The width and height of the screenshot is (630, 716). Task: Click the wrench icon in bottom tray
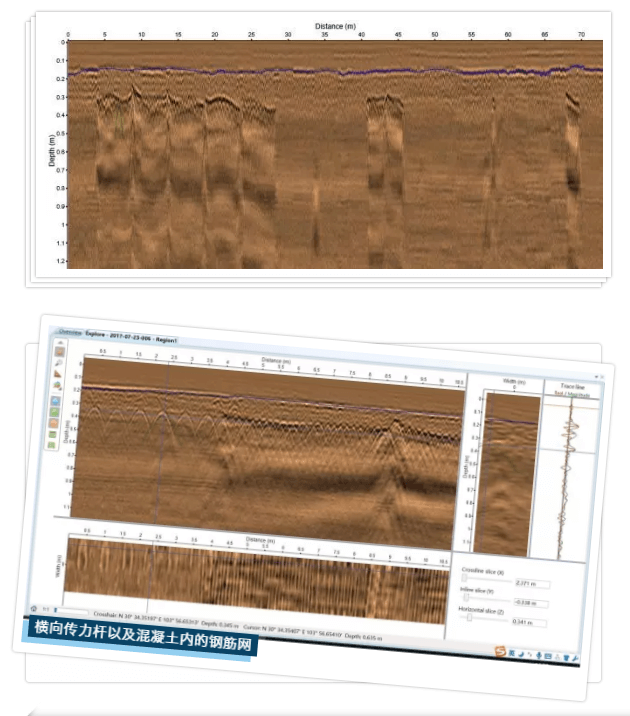(x=577, y=657)
